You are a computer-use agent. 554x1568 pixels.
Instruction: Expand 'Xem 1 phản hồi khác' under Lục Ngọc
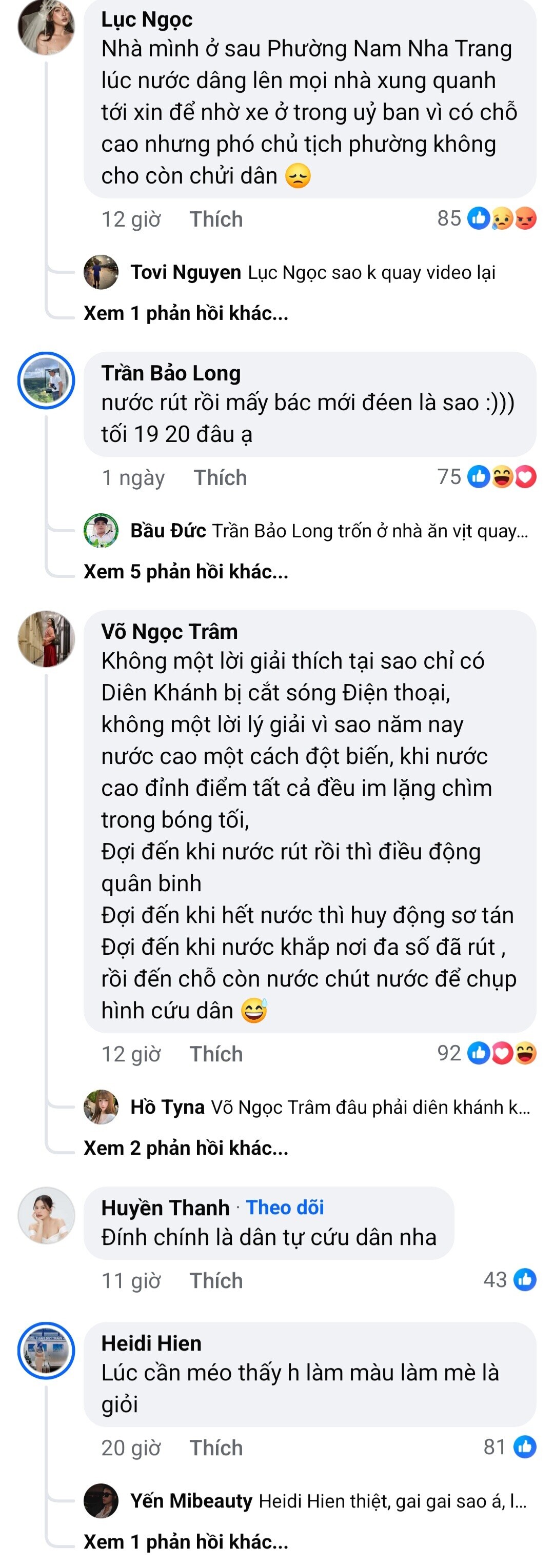(x=186, y=313)
